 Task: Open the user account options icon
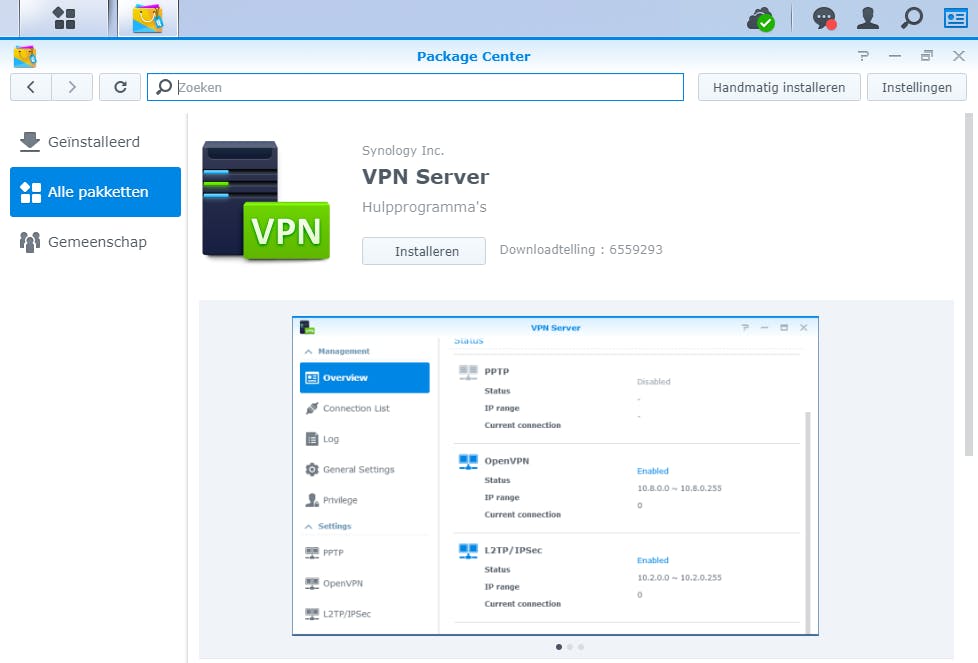point(868,18)
